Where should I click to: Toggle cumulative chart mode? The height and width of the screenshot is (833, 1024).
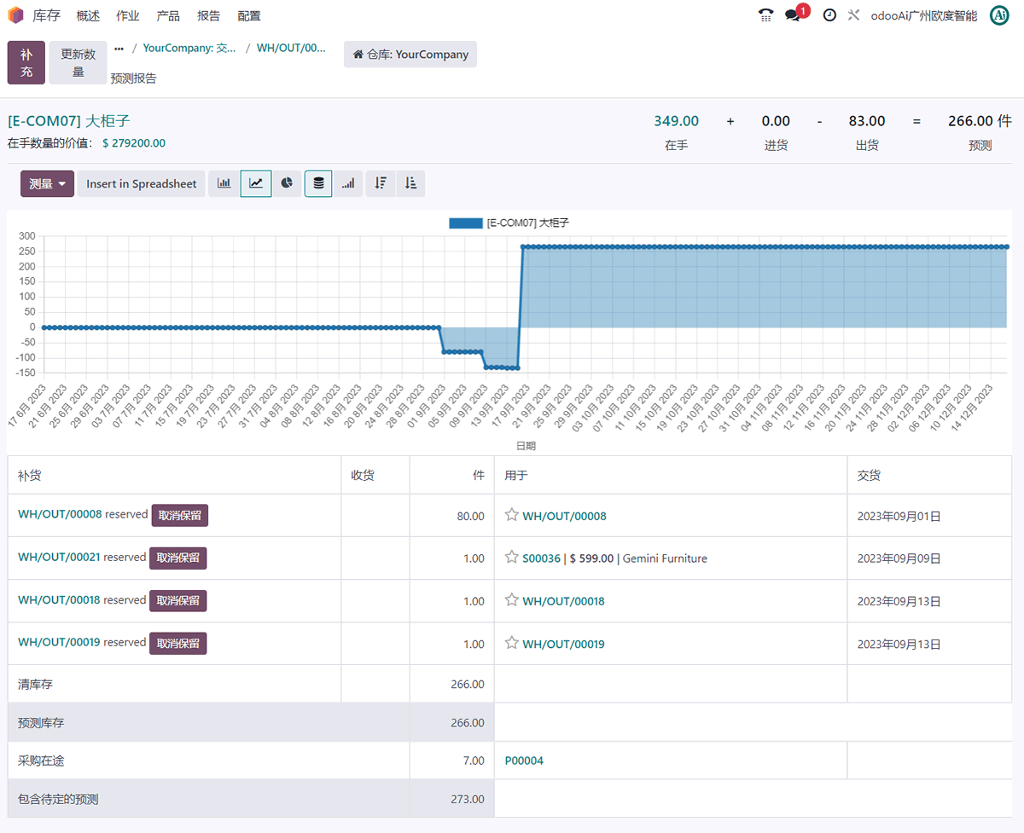[x=348, y=183]
